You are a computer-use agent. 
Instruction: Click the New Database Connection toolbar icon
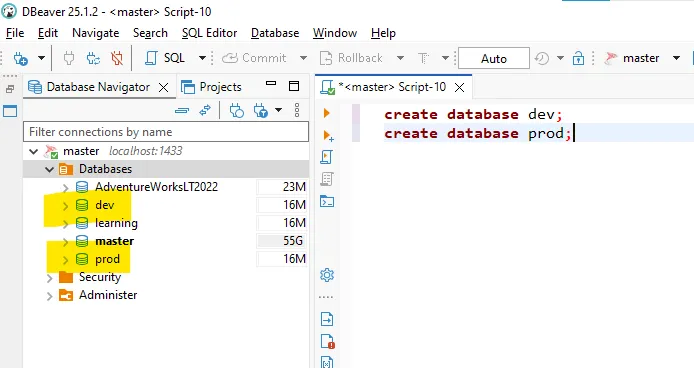coord(20,58)
